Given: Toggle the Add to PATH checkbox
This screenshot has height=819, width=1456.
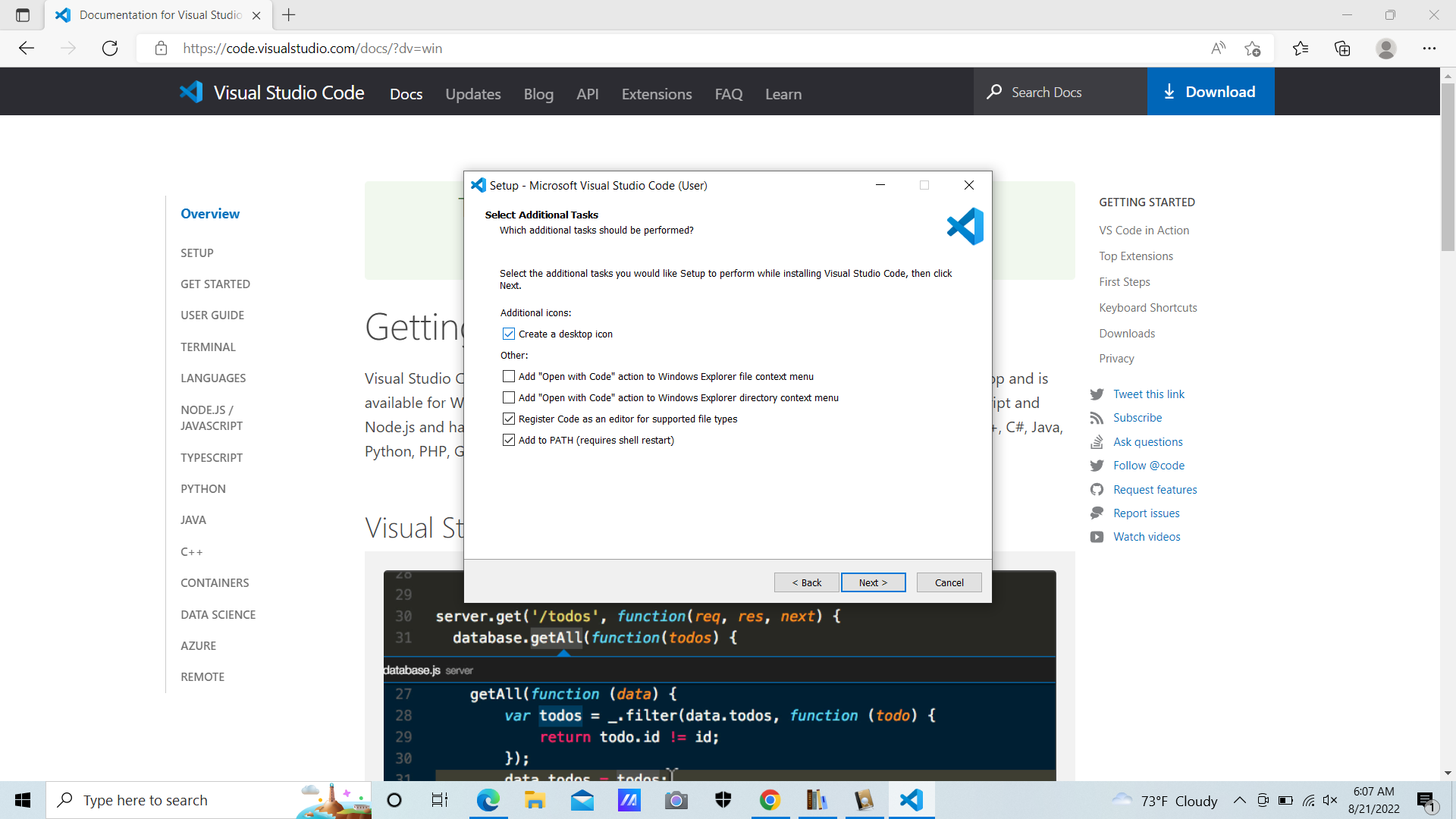Looking at the screenshot, I should pos(509,440).
